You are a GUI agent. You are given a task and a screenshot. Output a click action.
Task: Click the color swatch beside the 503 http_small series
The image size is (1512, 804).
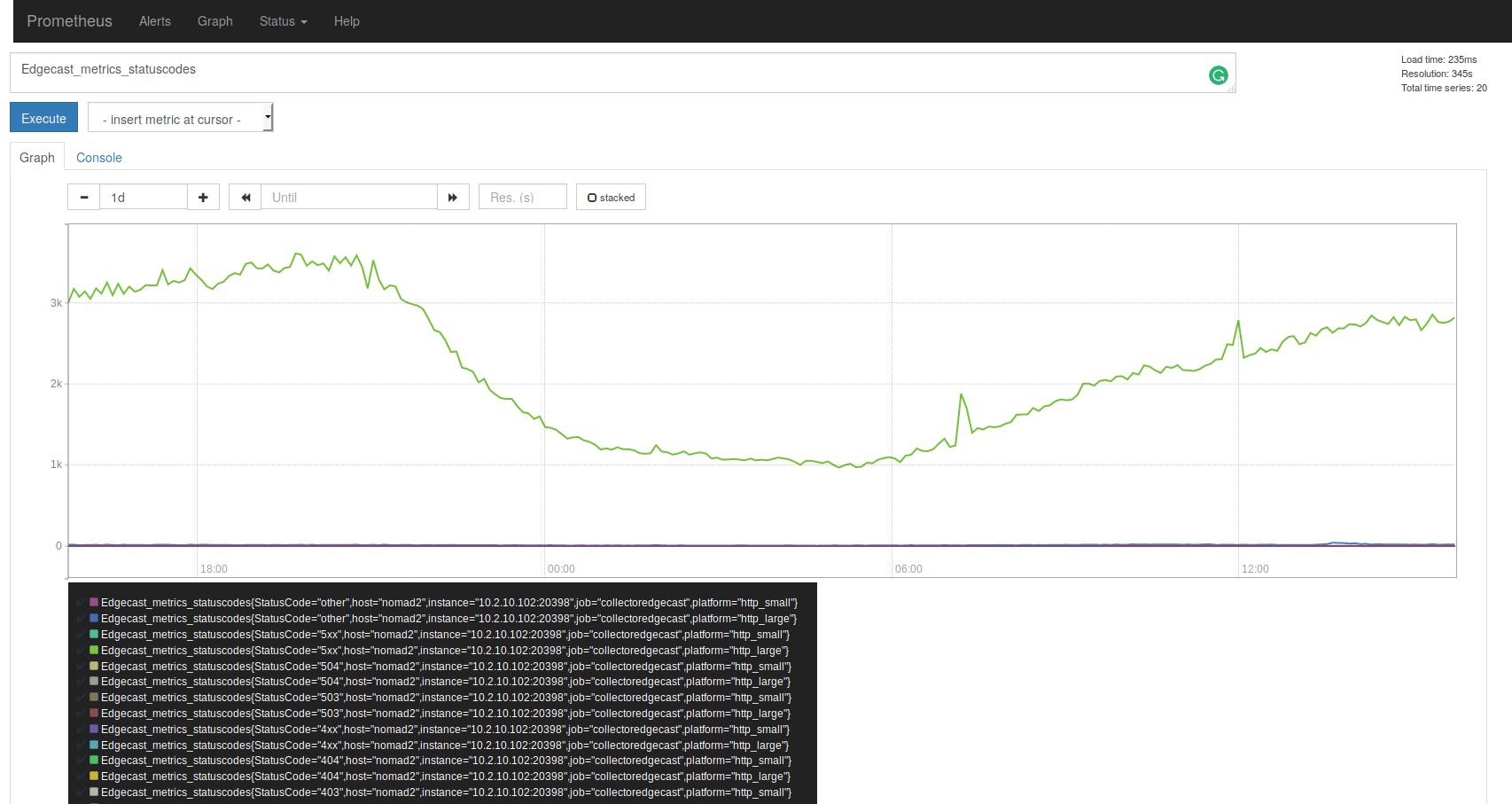coord(93,697)
